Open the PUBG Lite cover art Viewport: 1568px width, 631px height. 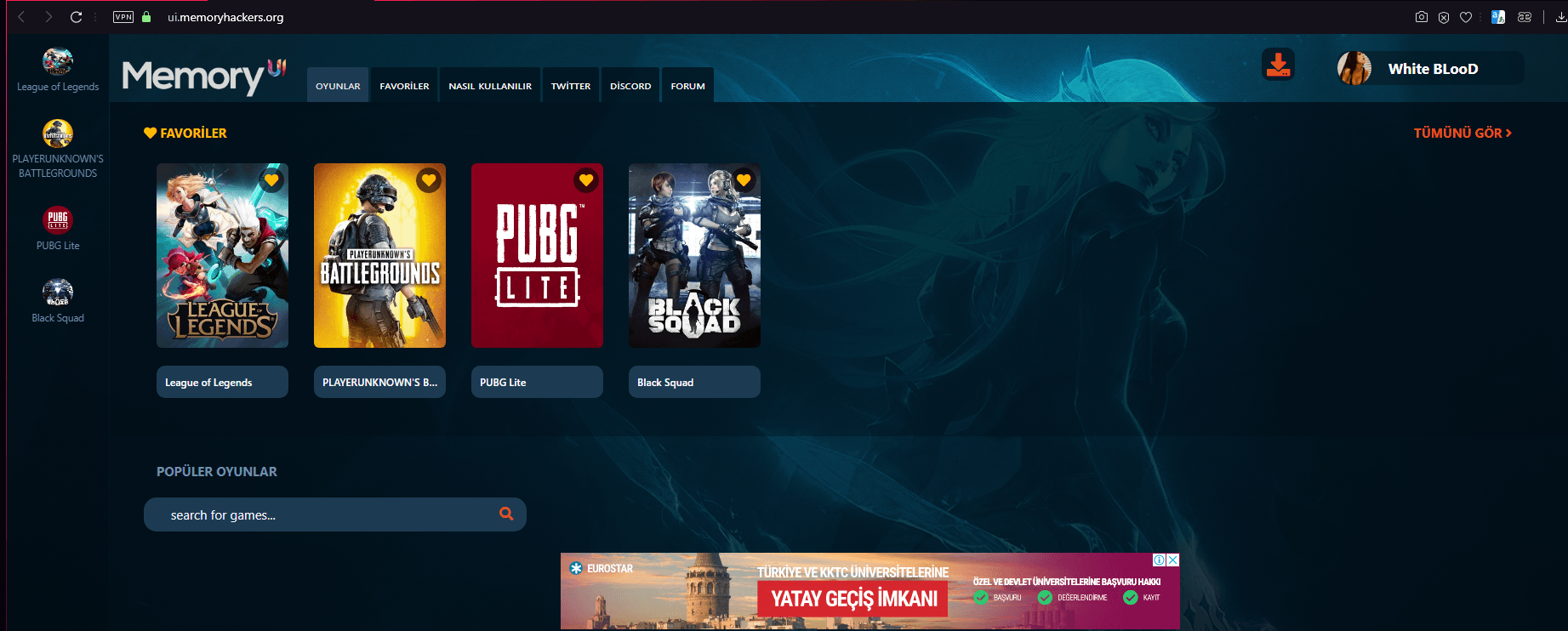[537, 255]
